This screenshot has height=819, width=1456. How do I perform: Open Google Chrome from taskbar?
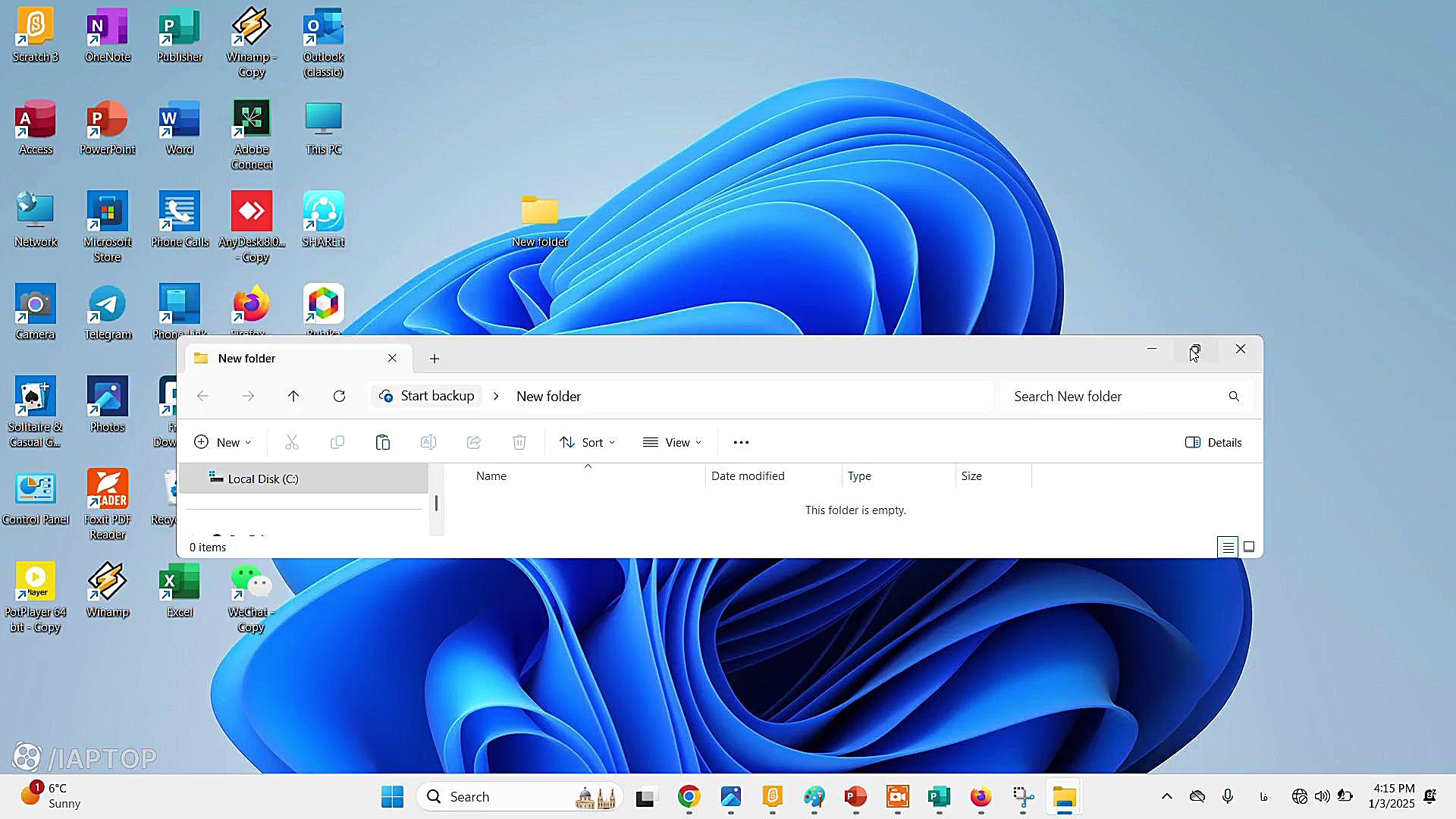click(x=689, y=796)
